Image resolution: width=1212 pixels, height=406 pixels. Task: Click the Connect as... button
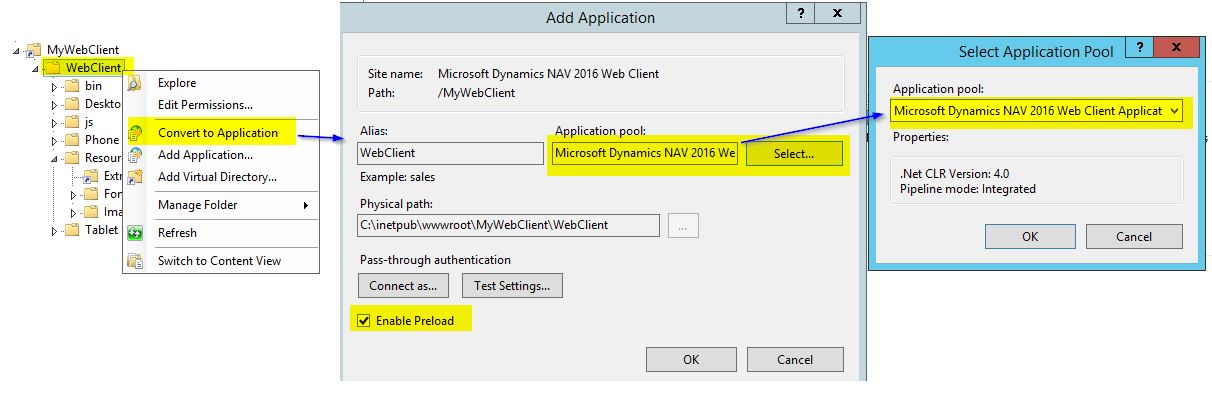[403, 285]
